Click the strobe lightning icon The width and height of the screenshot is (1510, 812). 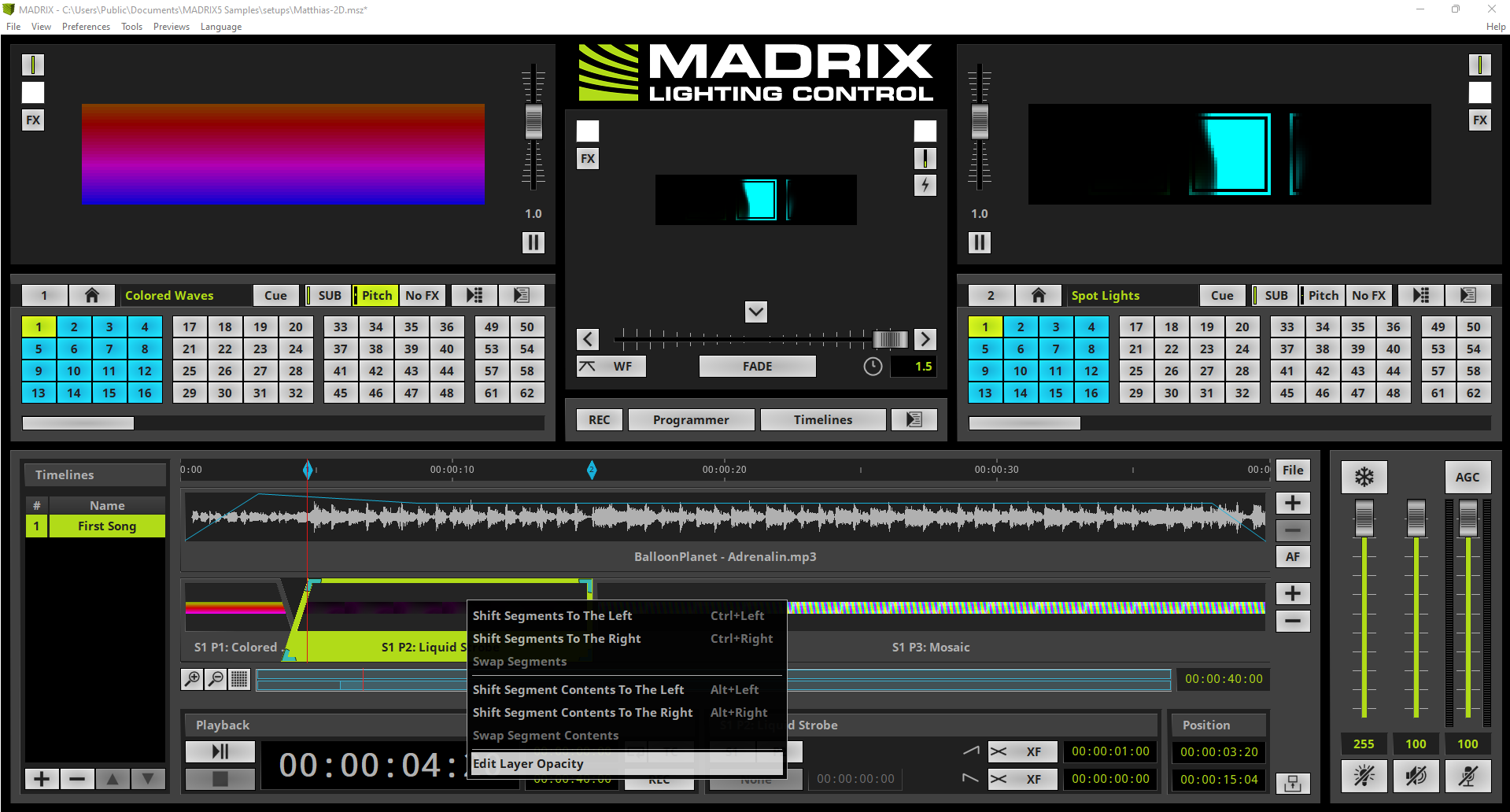click(x=925, y=186)
